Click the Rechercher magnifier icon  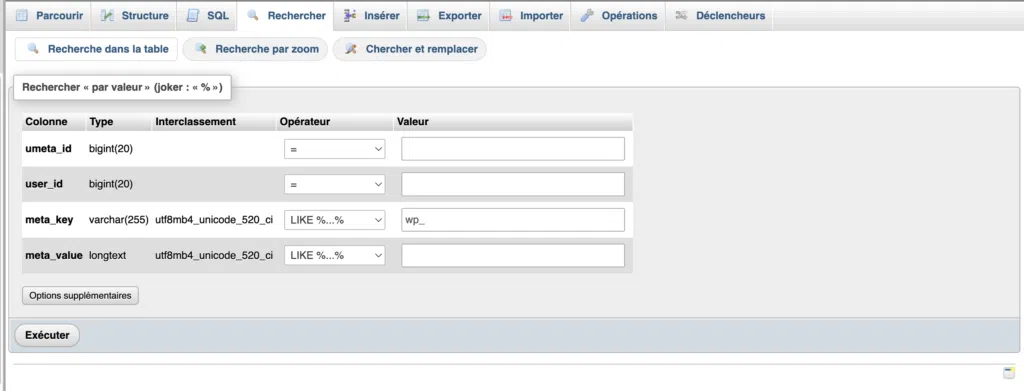pos(253,16)
